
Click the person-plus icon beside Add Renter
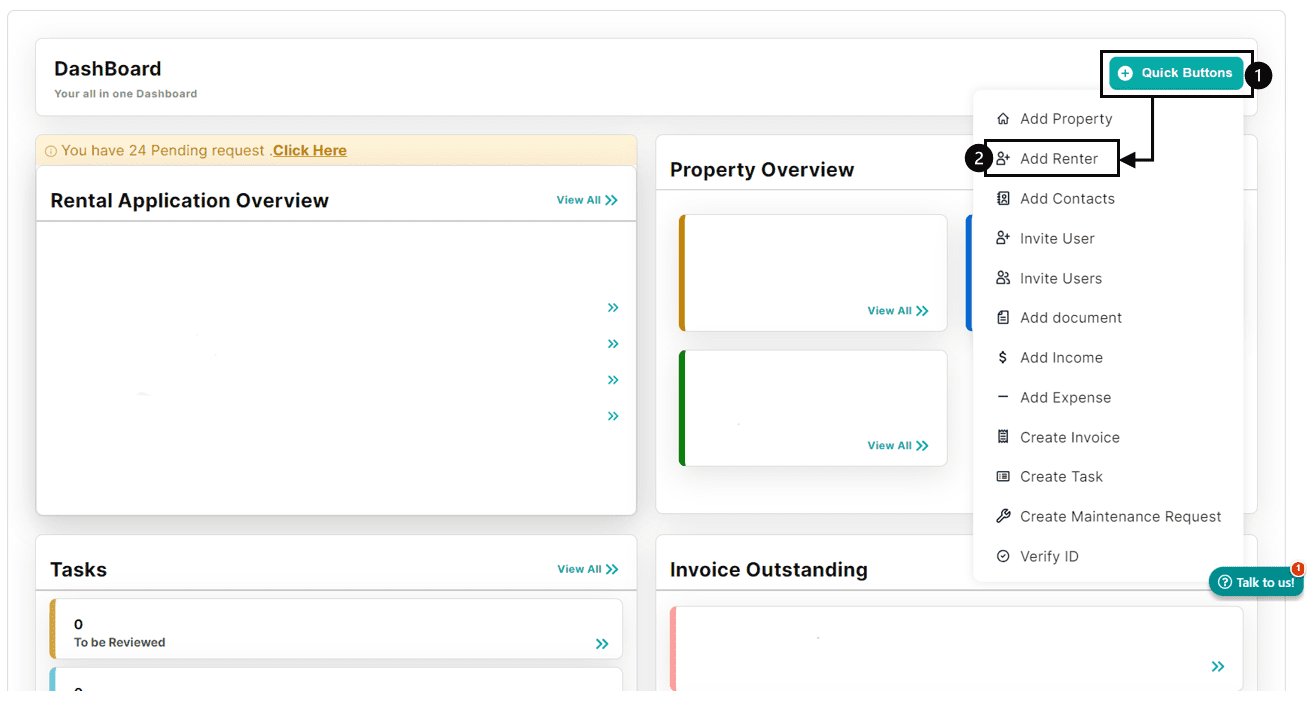pos(1003,158)
